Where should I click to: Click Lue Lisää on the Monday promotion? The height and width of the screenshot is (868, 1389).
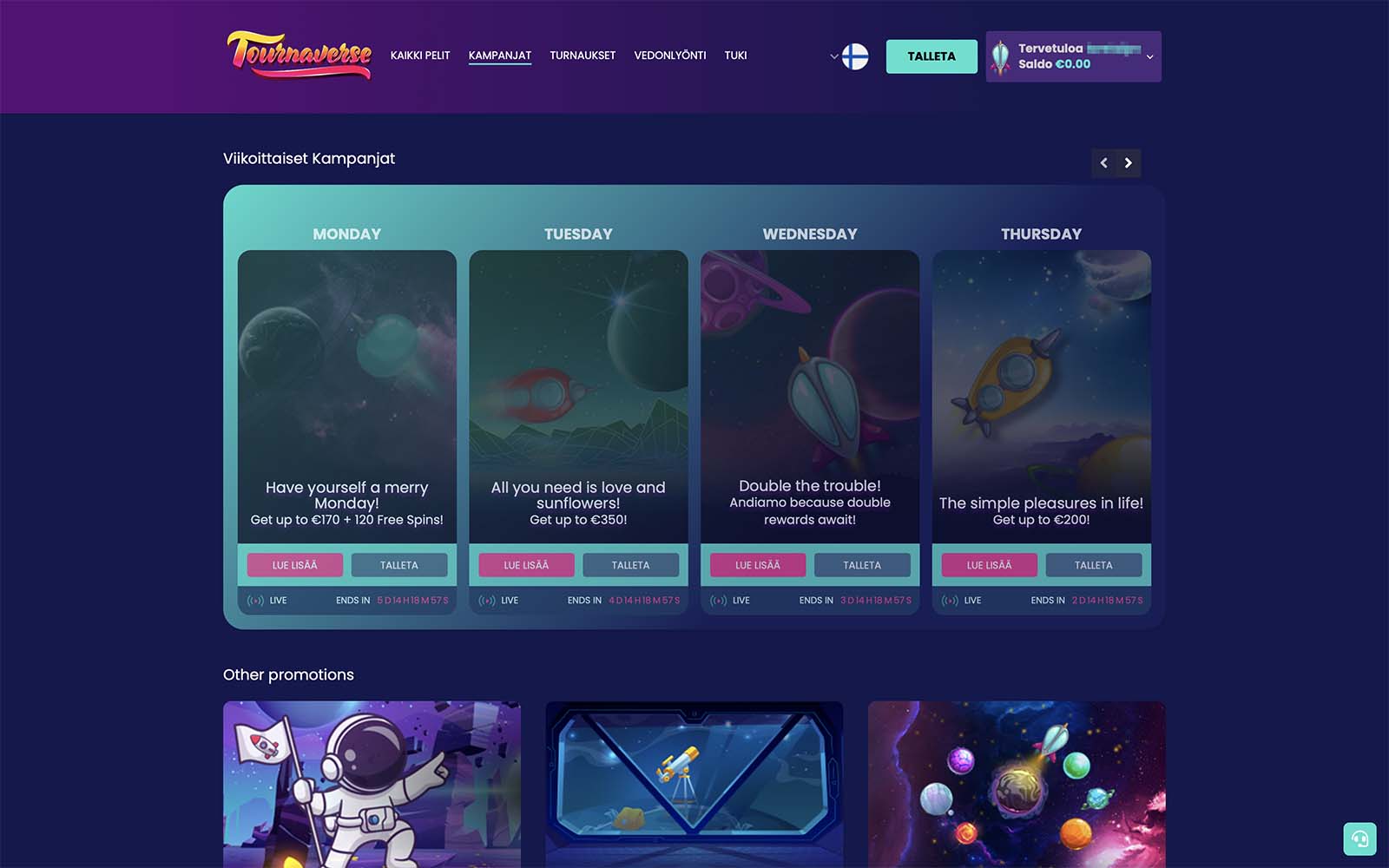point(295,565)
